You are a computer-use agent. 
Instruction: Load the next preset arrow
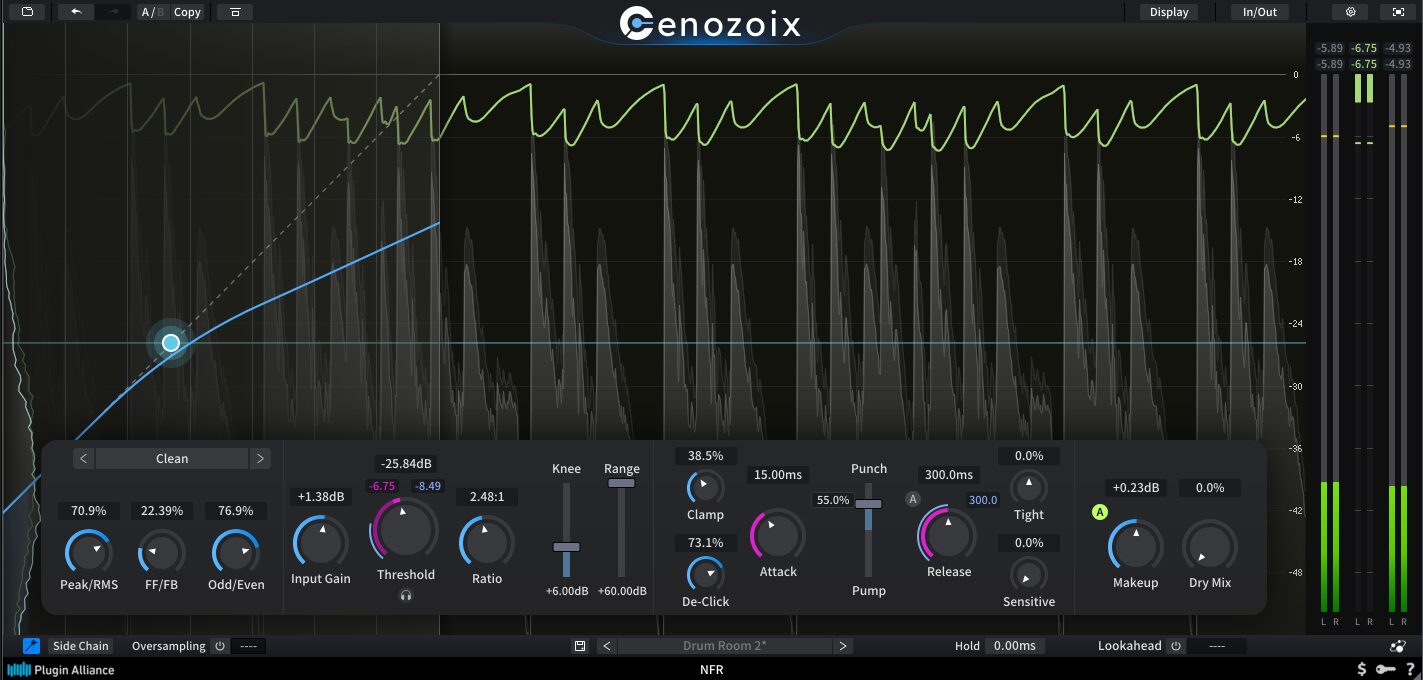(843, 646)
